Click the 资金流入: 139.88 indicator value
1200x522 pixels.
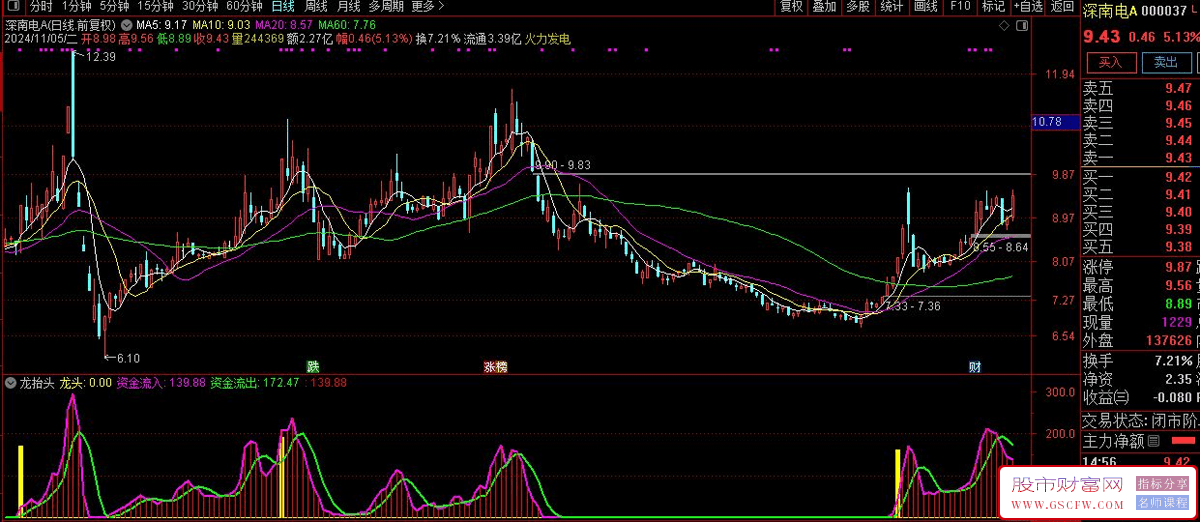coord(161,383)
